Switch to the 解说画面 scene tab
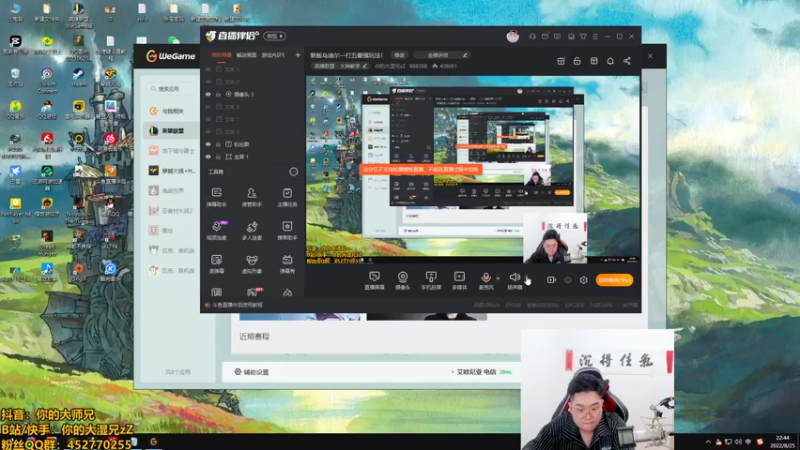Viewport: 800px width, 450px height. [246, 55]
